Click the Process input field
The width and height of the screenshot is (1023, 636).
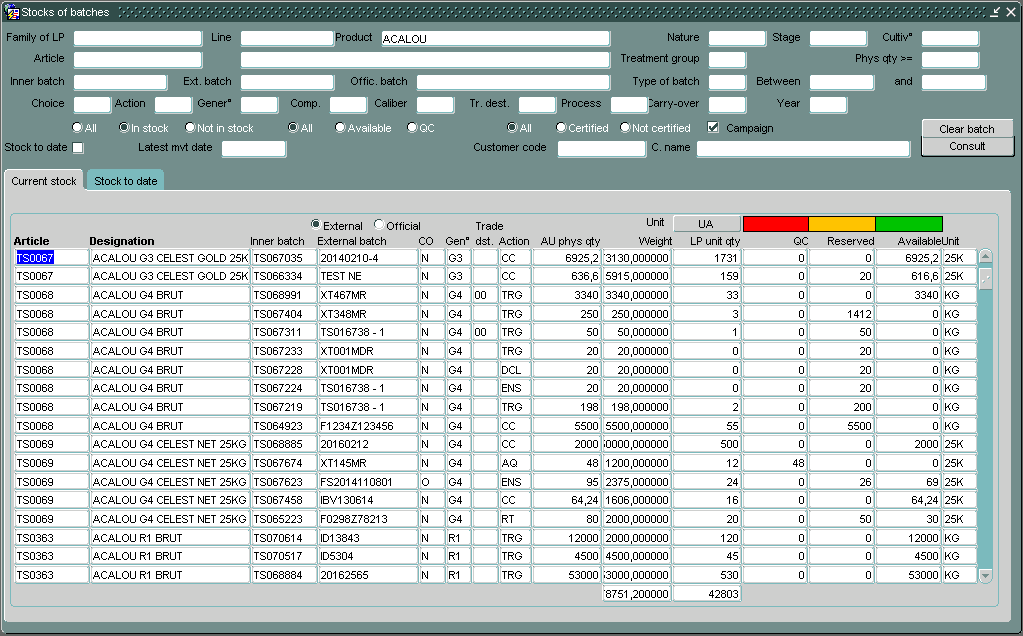point(629,104)
